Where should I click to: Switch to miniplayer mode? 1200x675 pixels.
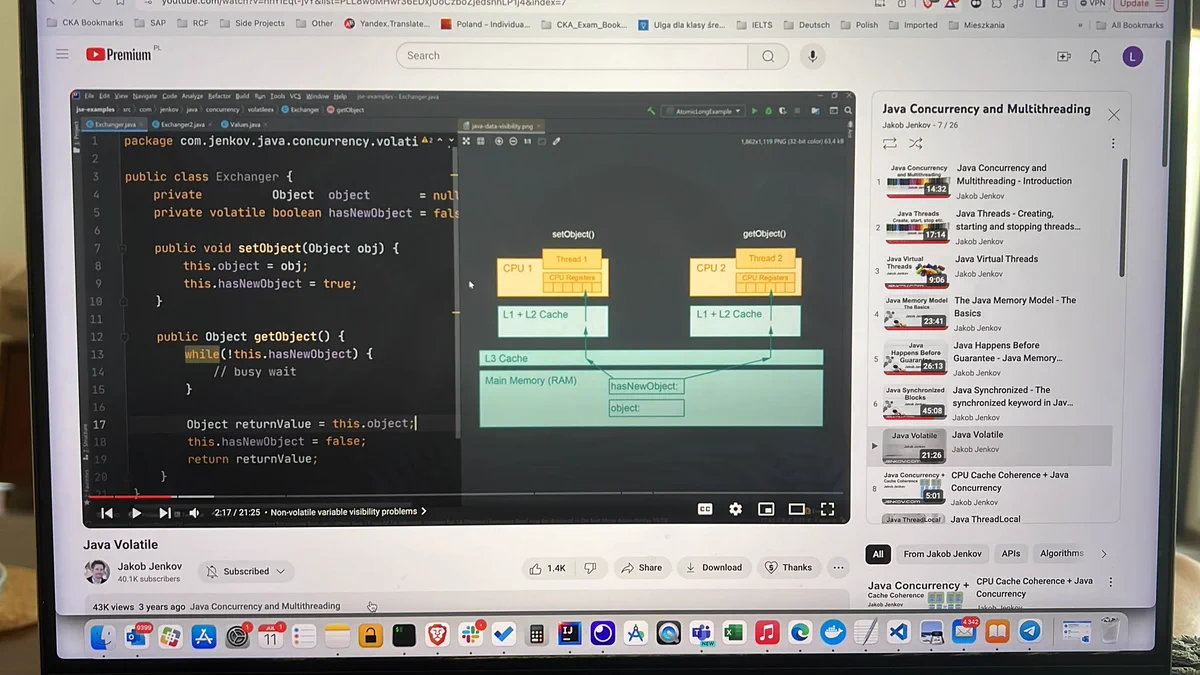[766, 509]
